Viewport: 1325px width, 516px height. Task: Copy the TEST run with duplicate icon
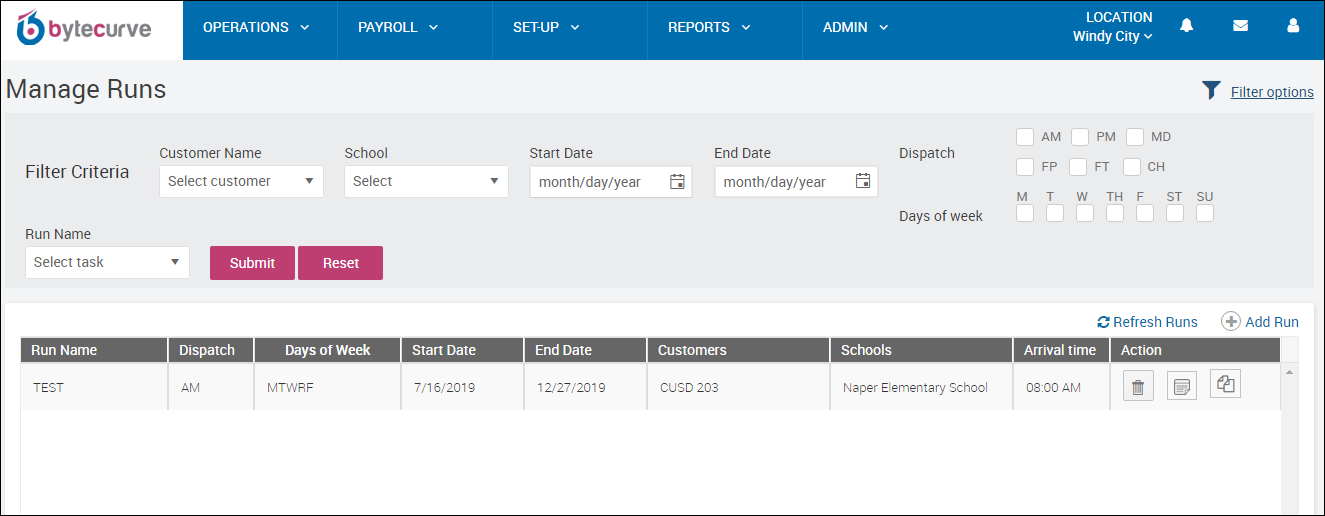click(1226, 384)
